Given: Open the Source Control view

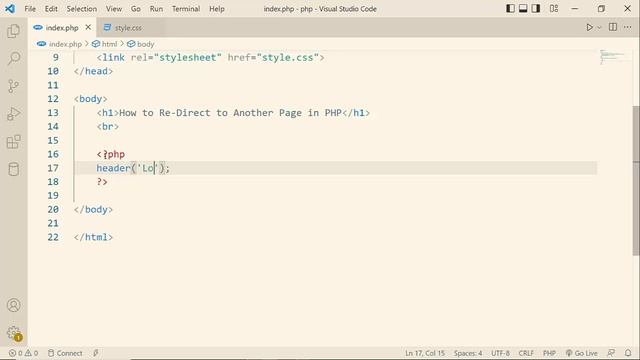Looking at the screenshot, I should tap(13, 86).
